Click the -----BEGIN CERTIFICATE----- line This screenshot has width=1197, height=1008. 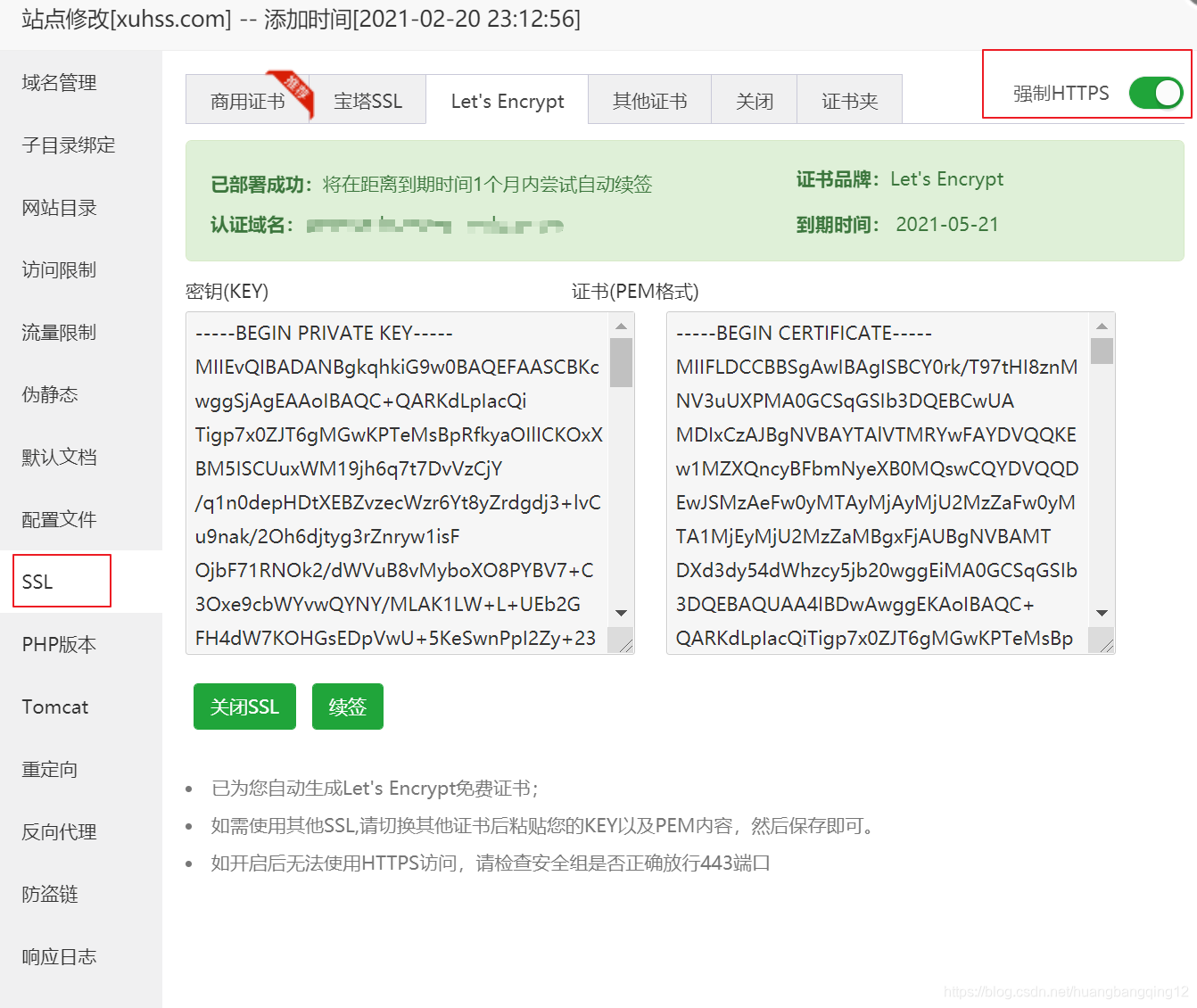[804, 333]
